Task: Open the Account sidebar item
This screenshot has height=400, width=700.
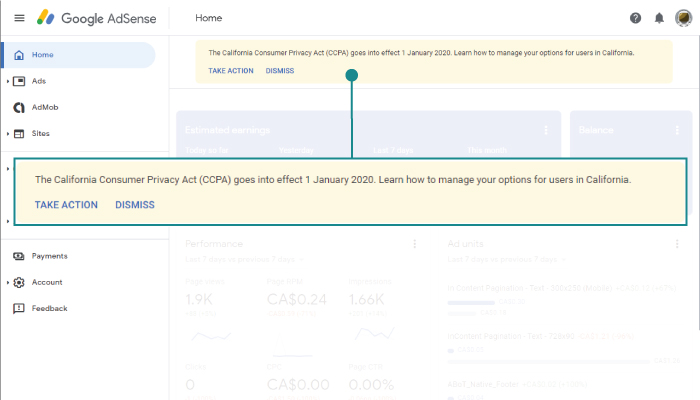Action: [x=47, y=282]
